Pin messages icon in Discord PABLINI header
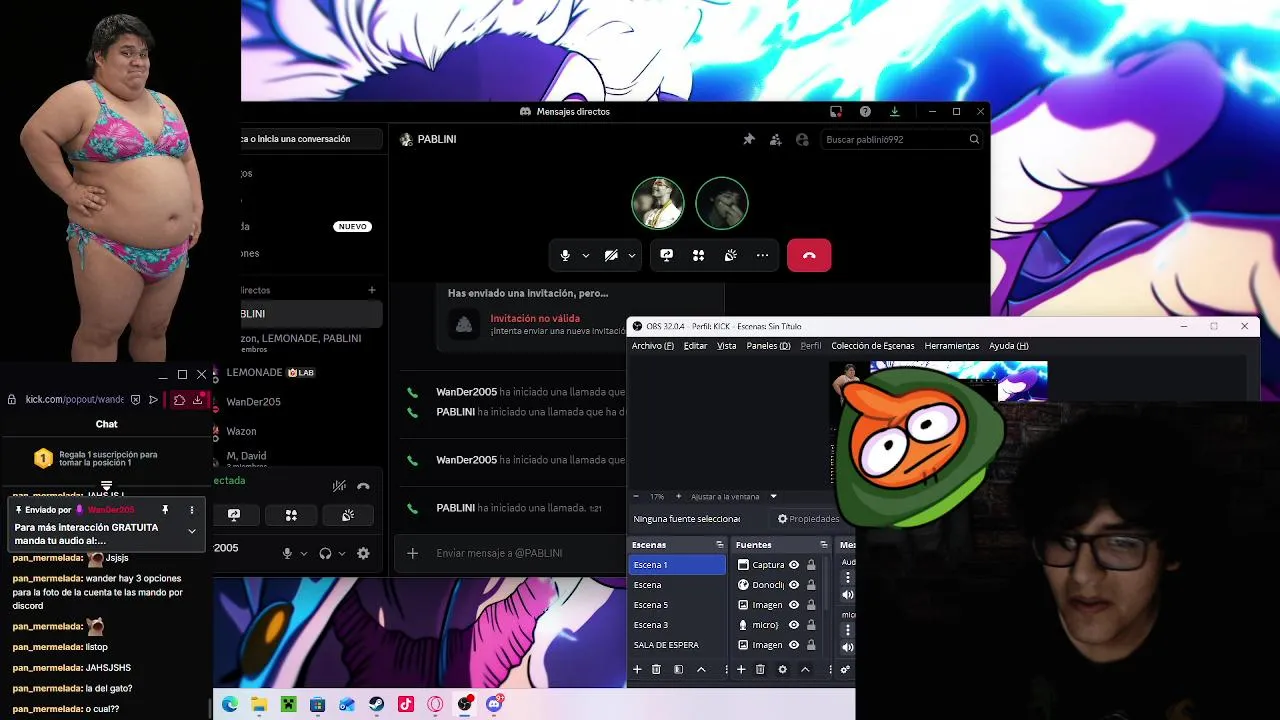 [x=748, y=140]
